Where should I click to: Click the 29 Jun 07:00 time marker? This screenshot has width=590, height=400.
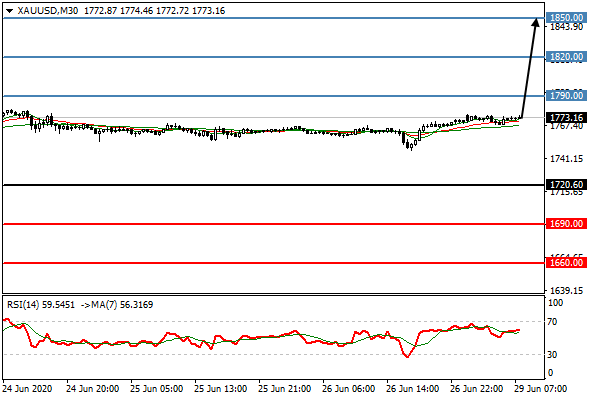pos(541,389)
